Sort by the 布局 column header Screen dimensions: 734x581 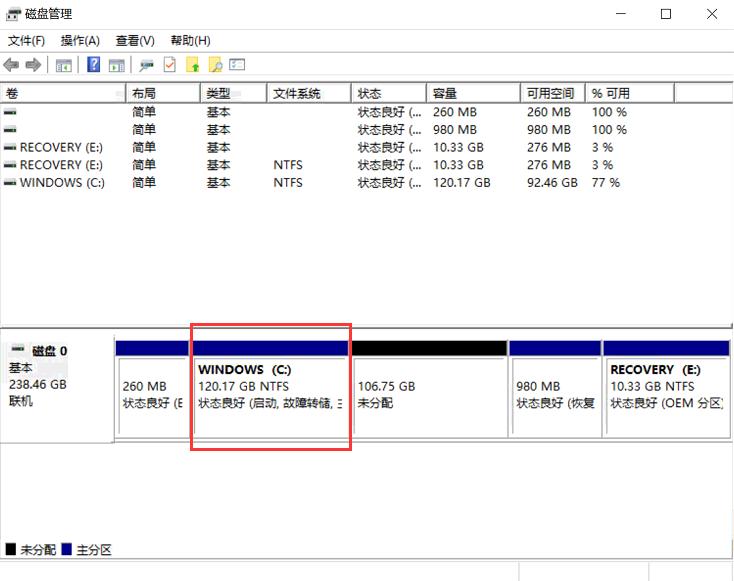point(163,93)
